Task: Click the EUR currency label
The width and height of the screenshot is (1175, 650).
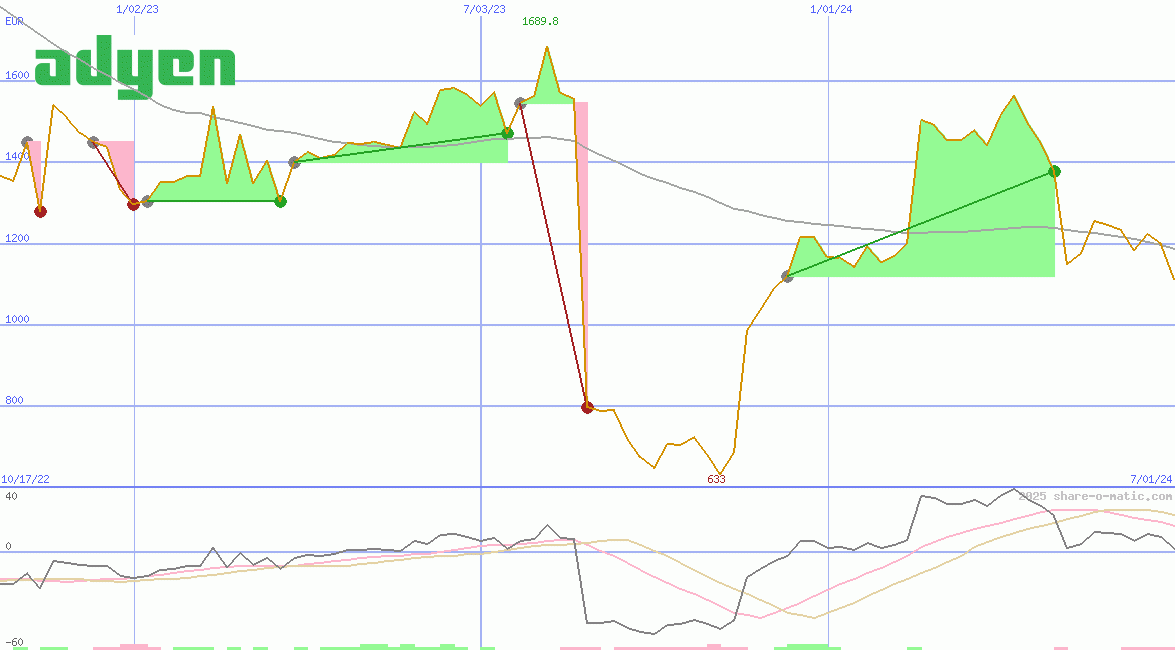Action: [x=14, y=21]
